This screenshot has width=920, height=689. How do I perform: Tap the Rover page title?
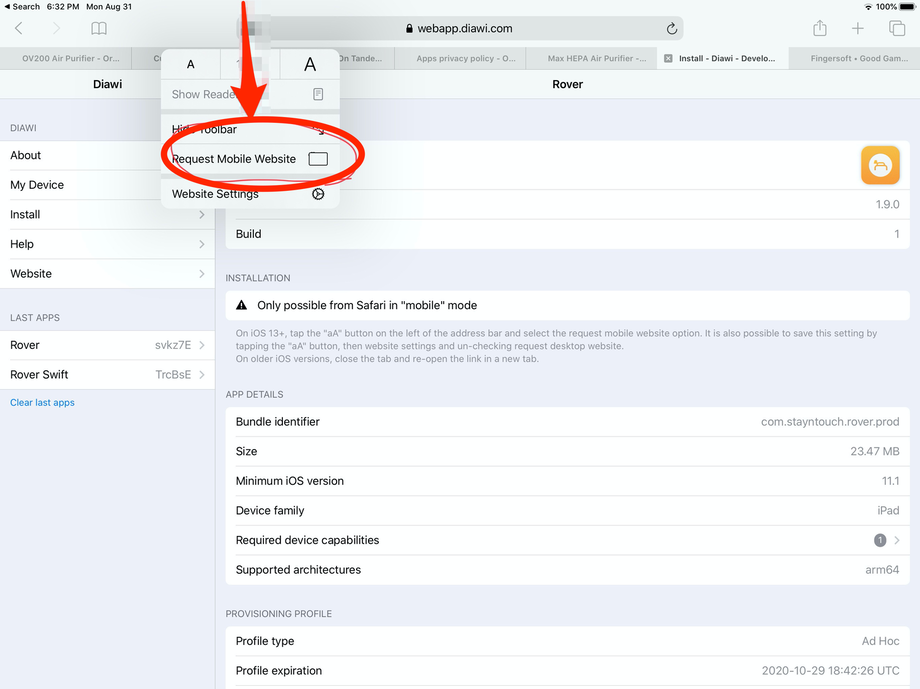tap(567, 84)
